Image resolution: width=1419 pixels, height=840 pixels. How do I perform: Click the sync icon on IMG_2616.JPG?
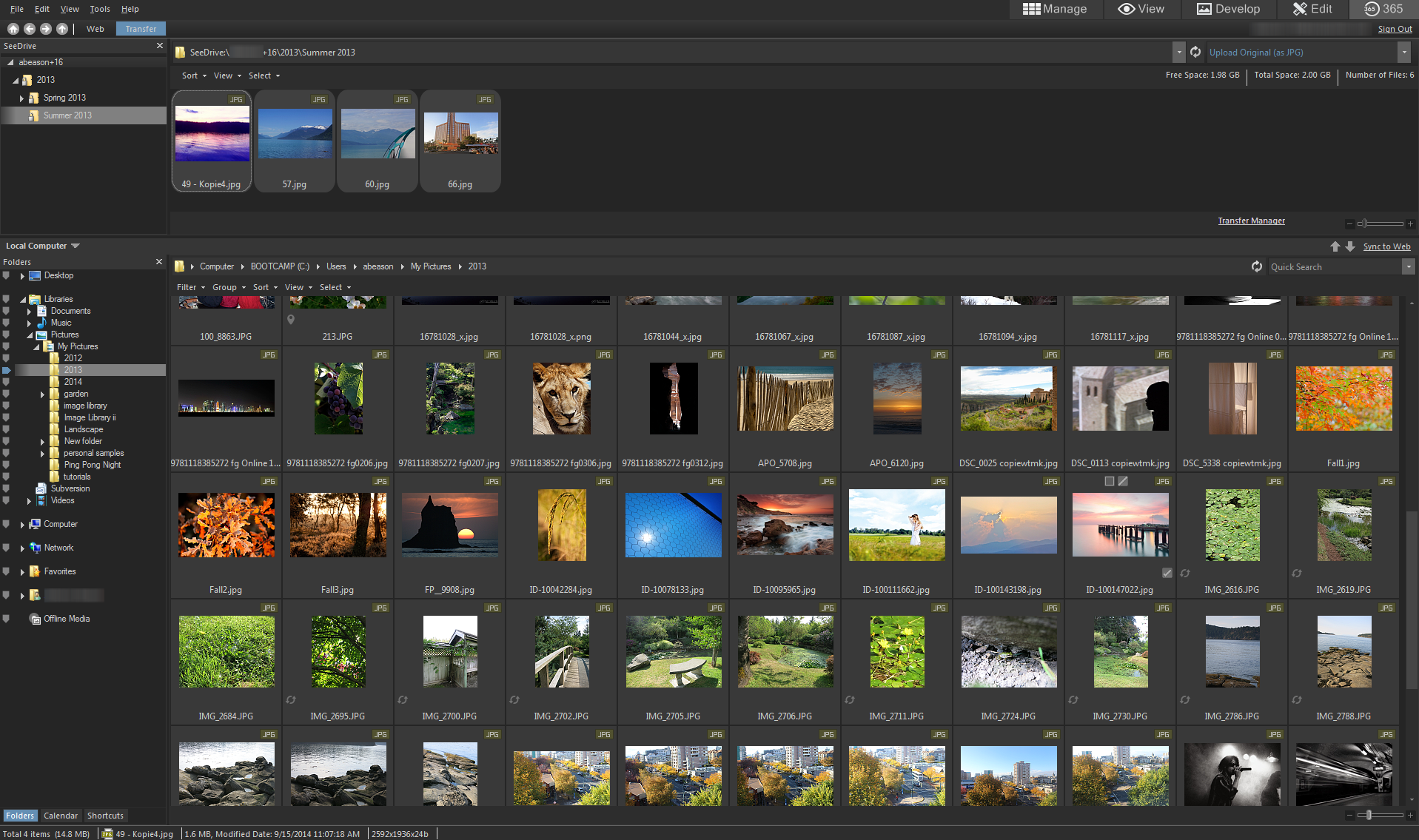tap(1185, 574)
